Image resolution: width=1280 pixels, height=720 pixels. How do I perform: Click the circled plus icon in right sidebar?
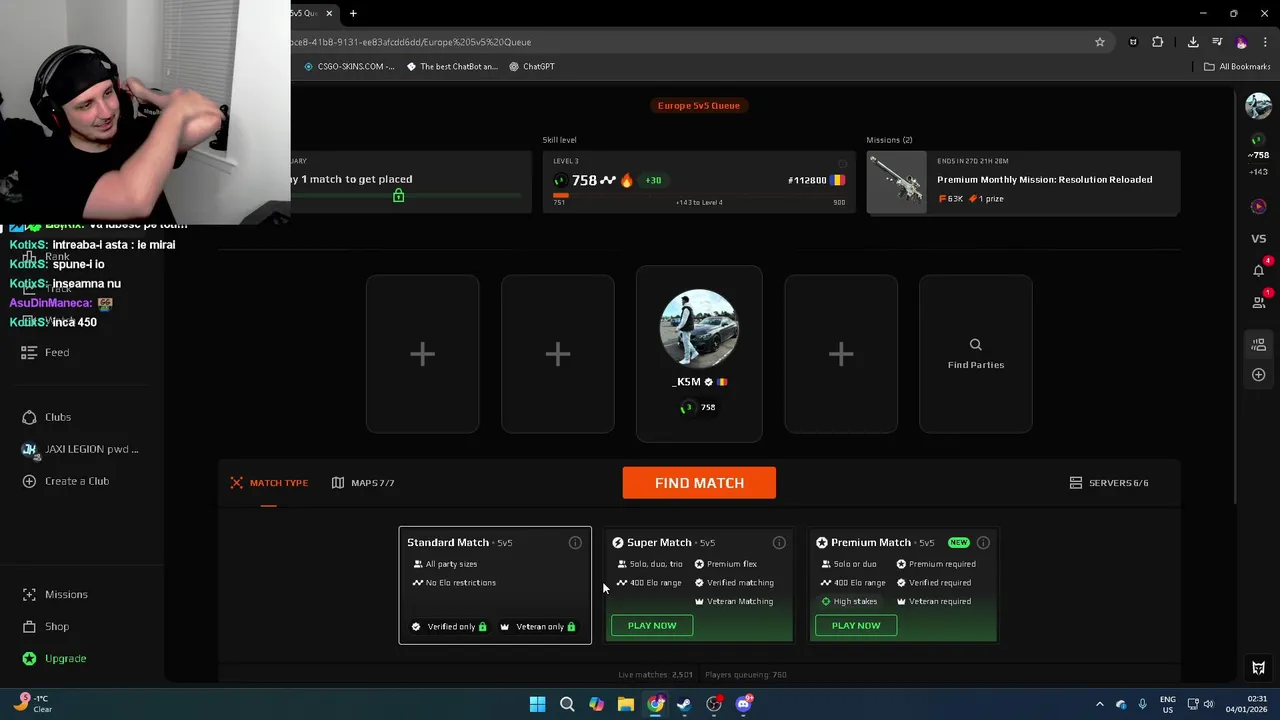(1258, 374)
